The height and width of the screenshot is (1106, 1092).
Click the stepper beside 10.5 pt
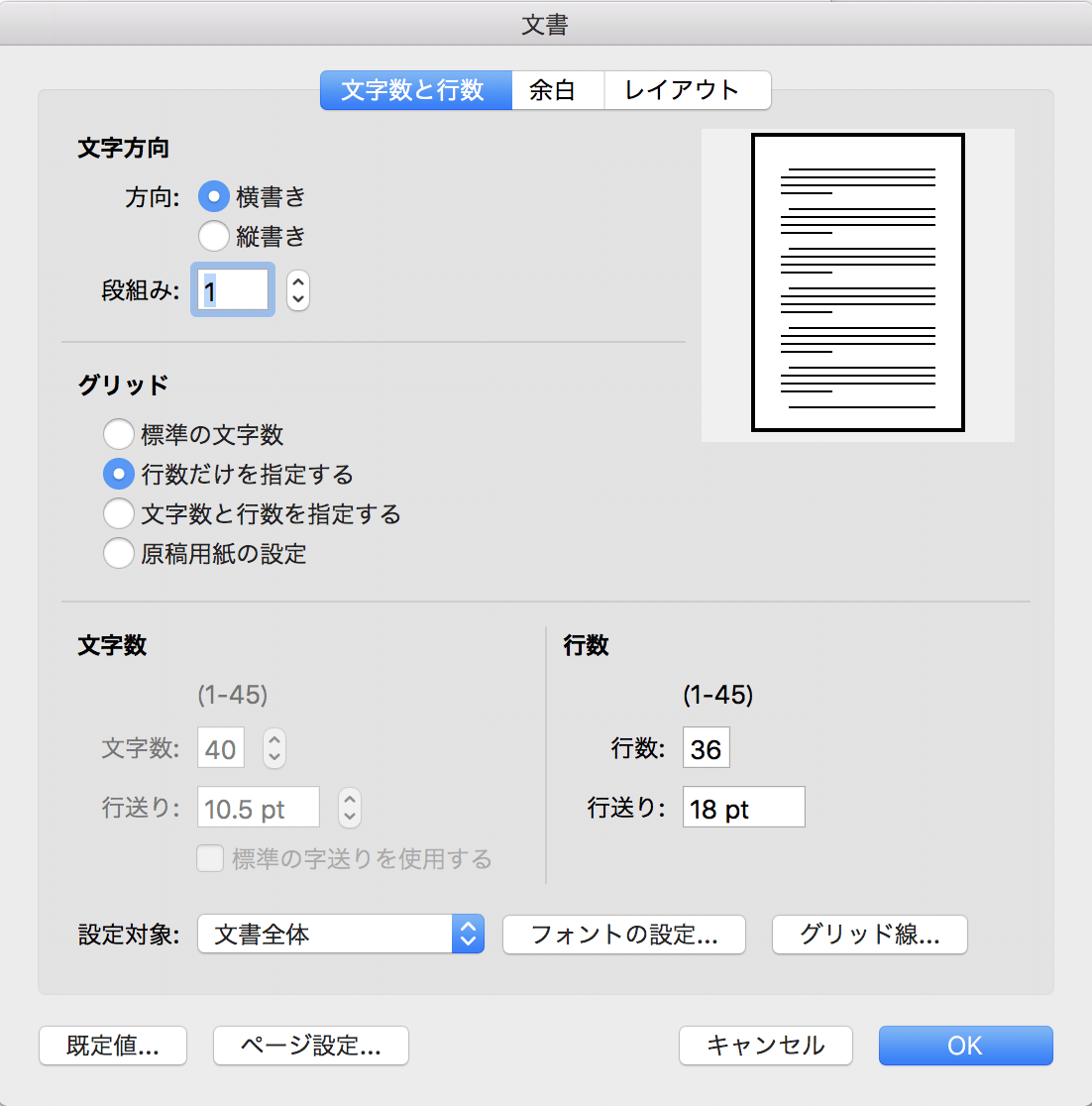coord(349,807)
